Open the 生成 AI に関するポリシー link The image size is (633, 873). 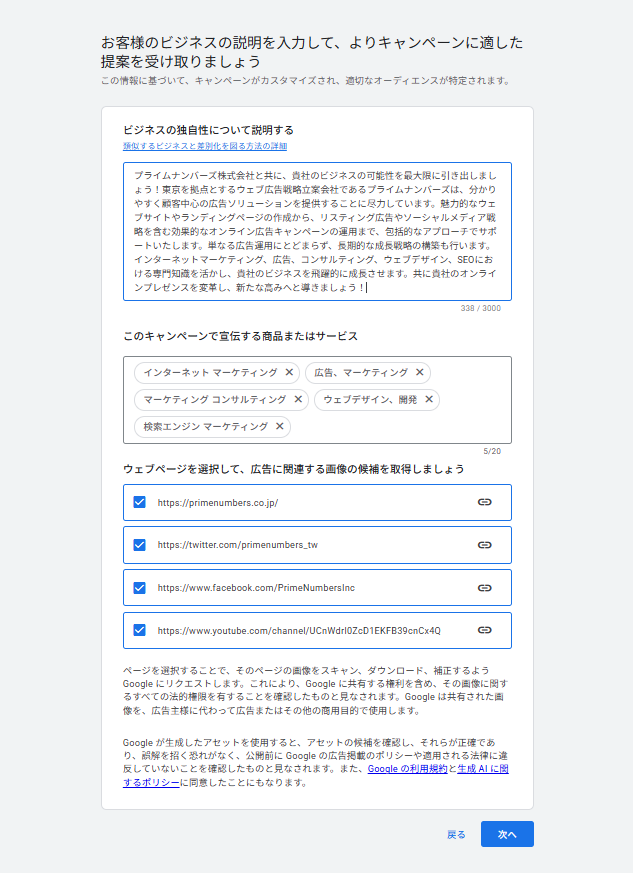(152, 783)
